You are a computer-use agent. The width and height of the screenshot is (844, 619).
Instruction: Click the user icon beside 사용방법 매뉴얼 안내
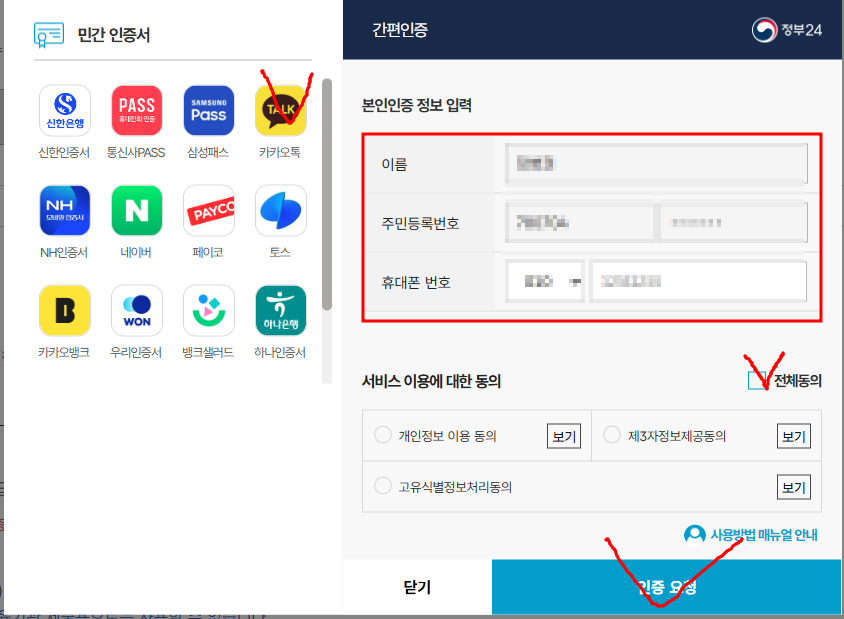tap(694, 535)
